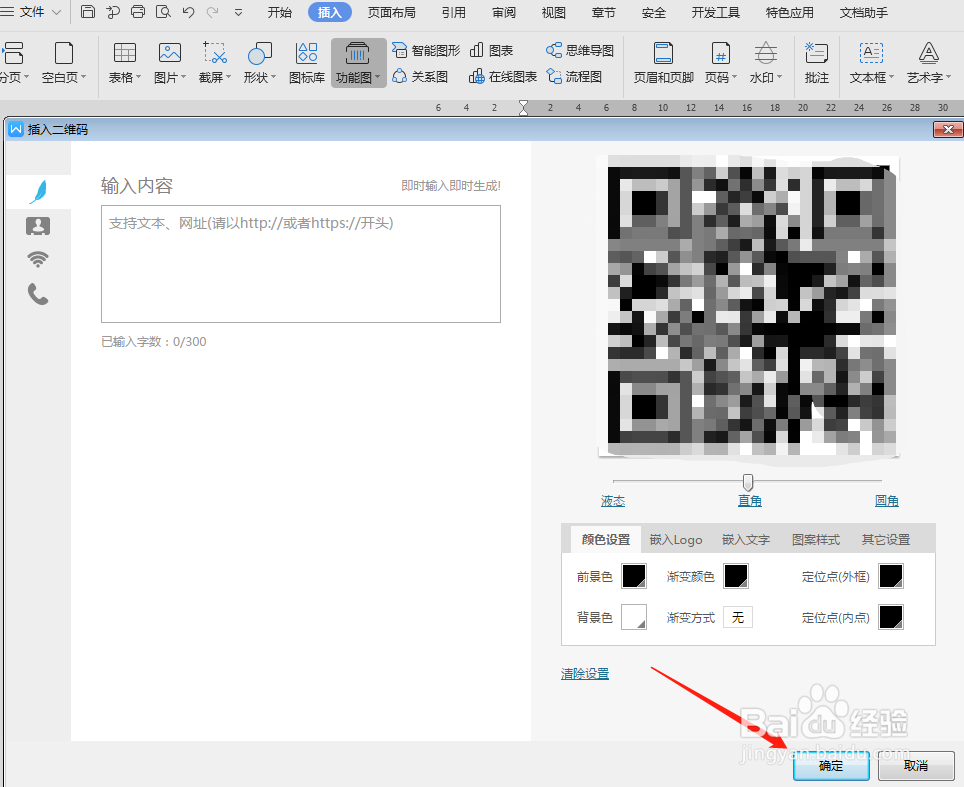Switch to the 其它设置 tab
The height and width of the screenshot is (787, 964).
886,540
